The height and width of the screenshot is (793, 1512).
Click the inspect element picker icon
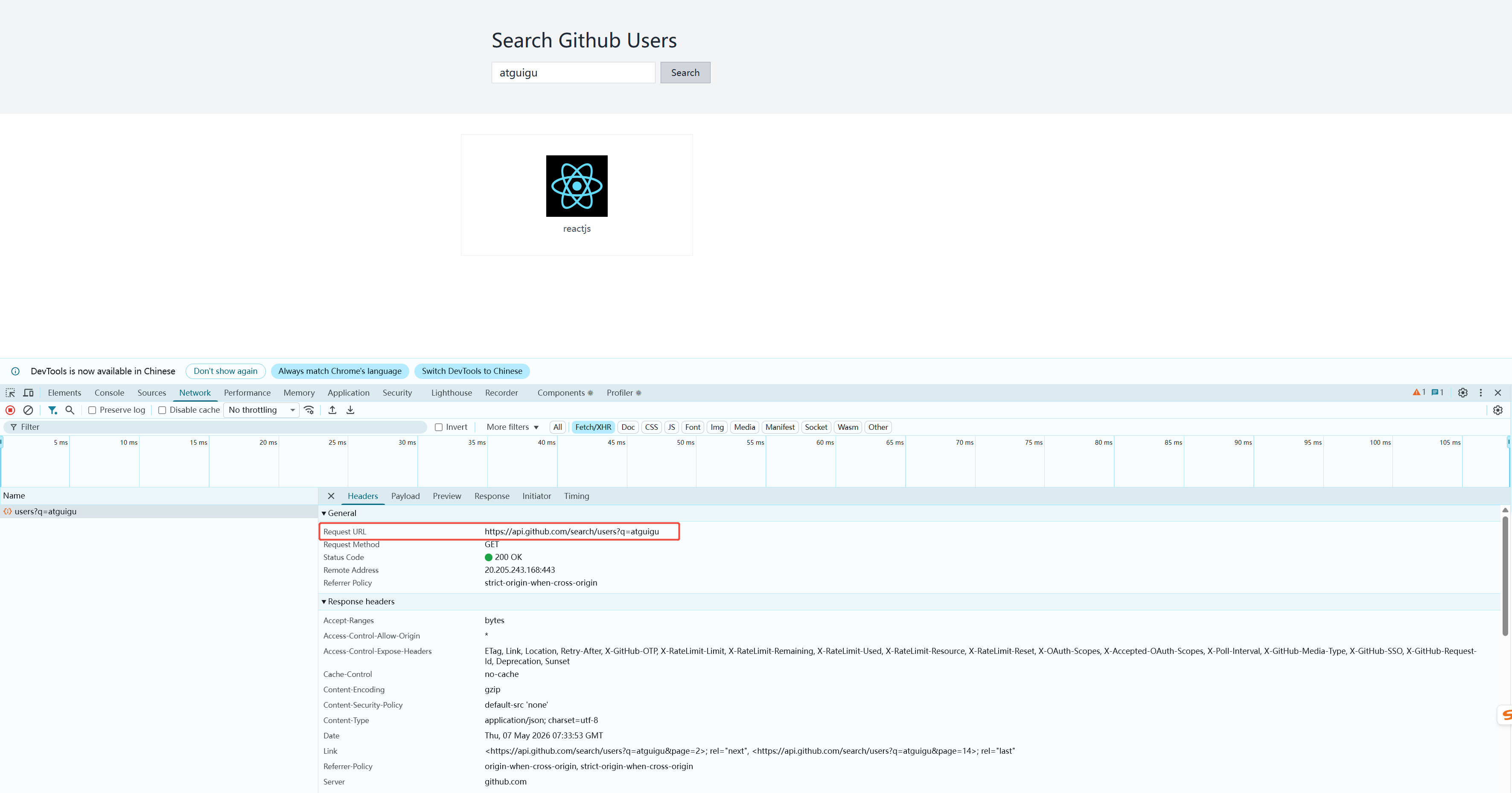point(10,393)
